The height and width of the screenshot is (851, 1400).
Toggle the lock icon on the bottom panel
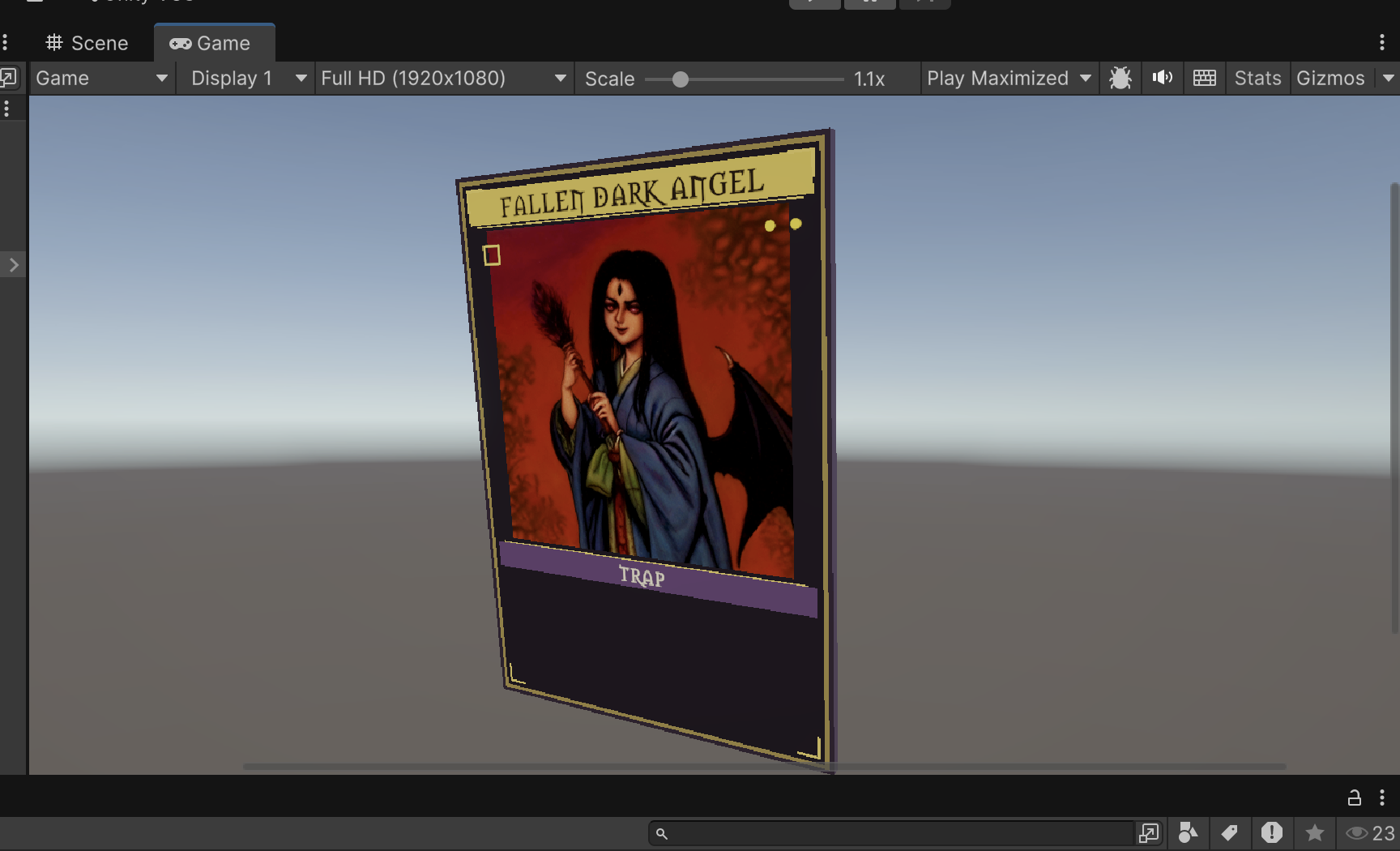point(1354,798)
